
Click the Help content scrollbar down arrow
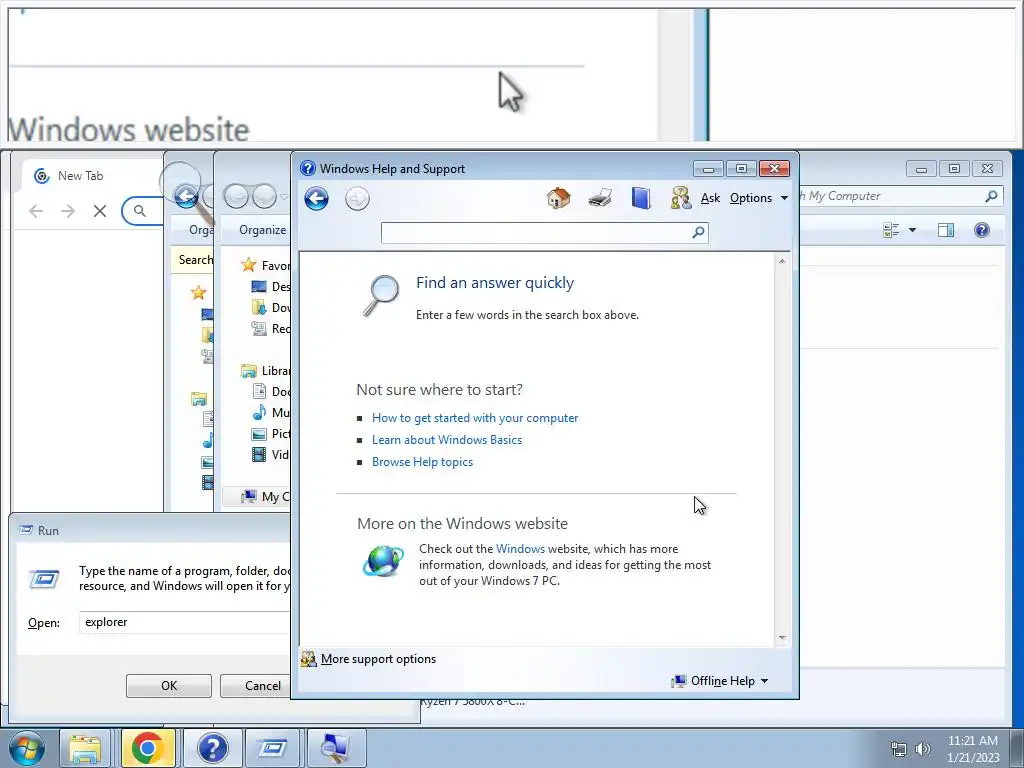(782, 638)
